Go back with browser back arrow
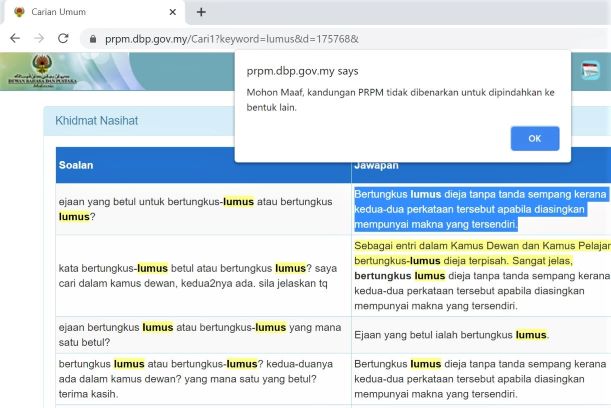Viewport: 611px width, 408px height. pos(15,38)
